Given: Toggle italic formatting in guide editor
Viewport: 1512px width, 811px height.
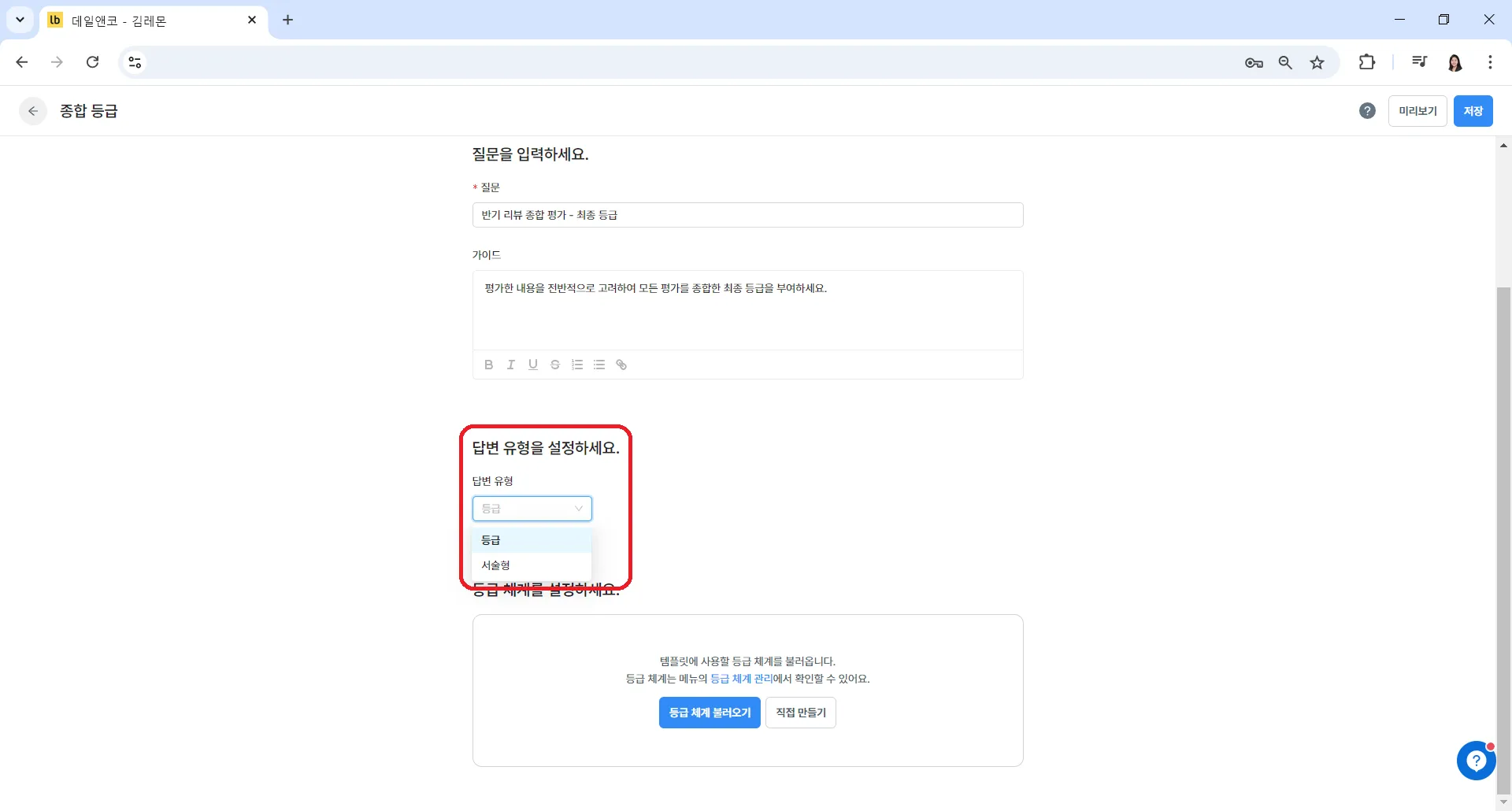Looking at the screenshot, I should (511, 365).
